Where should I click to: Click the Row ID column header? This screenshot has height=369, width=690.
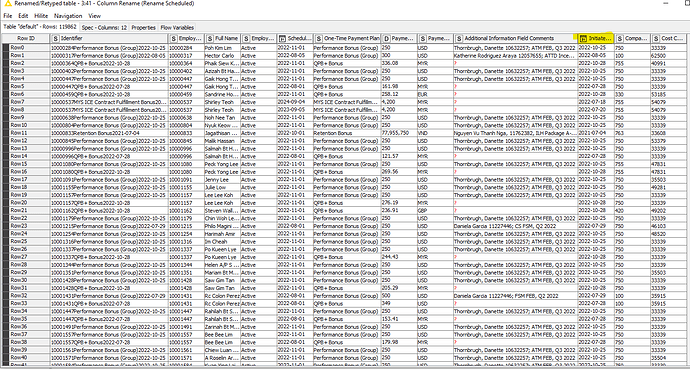26,38
